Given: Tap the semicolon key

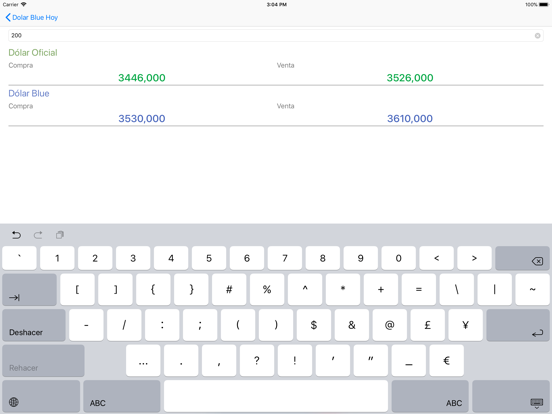Looking at the screenshot, I should [200, 325].
